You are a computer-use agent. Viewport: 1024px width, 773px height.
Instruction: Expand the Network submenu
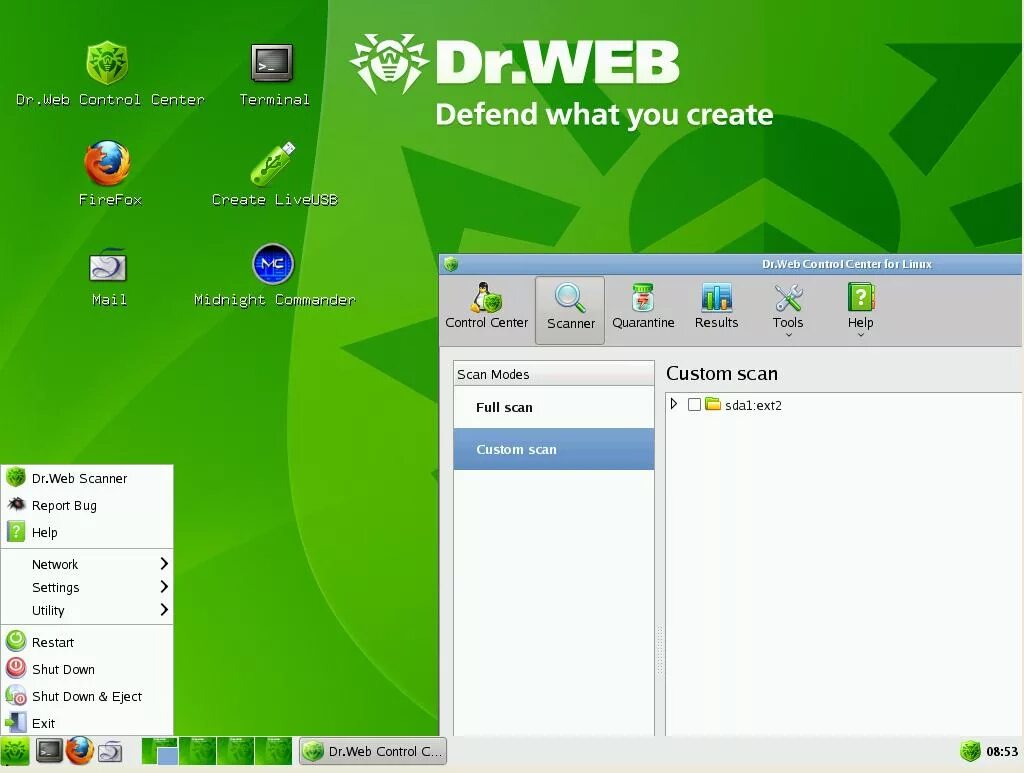click(x=87, y=564)
